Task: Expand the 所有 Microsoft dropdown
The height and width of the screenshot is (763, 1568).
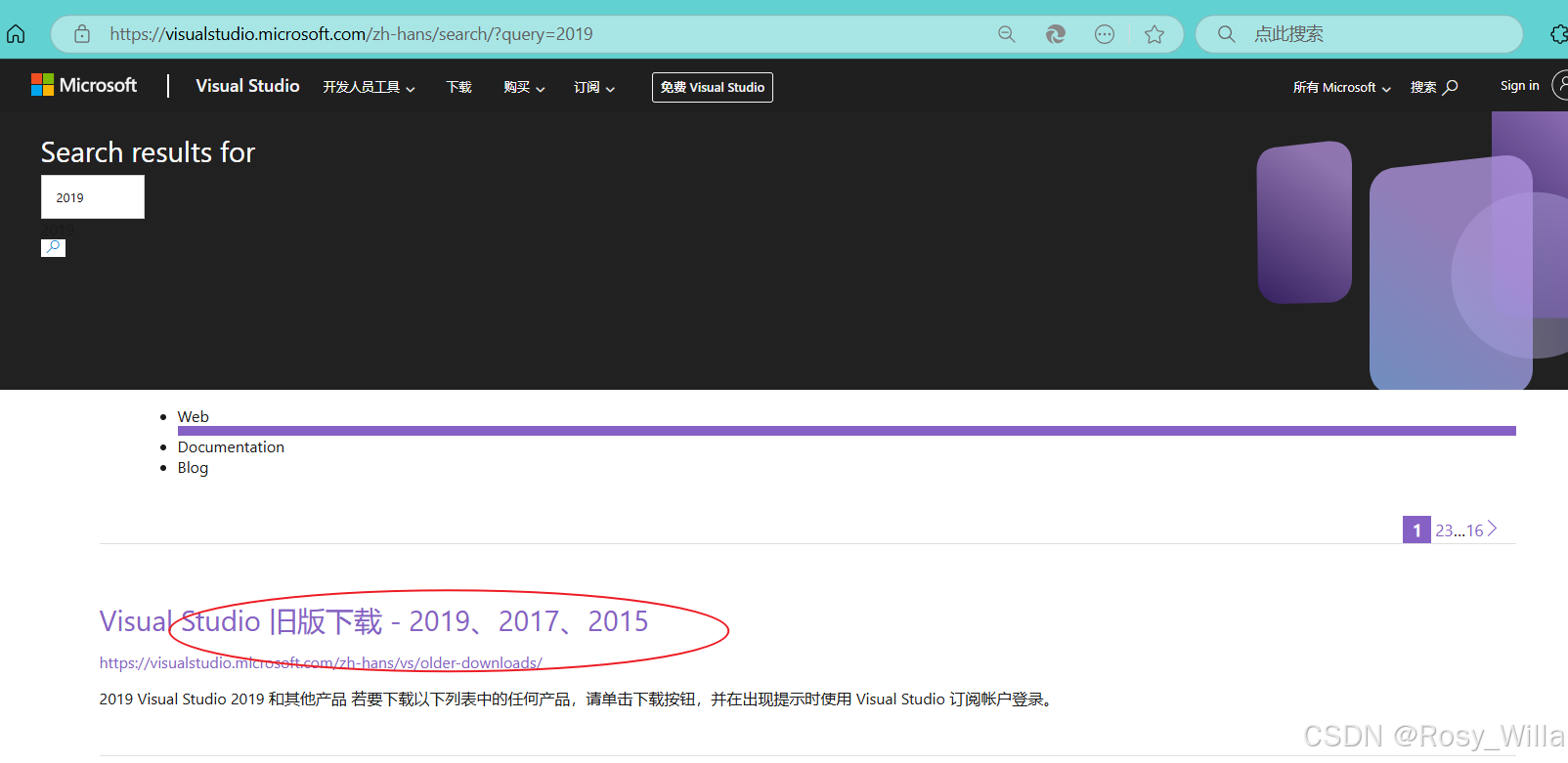Action: pos(1341,87)
